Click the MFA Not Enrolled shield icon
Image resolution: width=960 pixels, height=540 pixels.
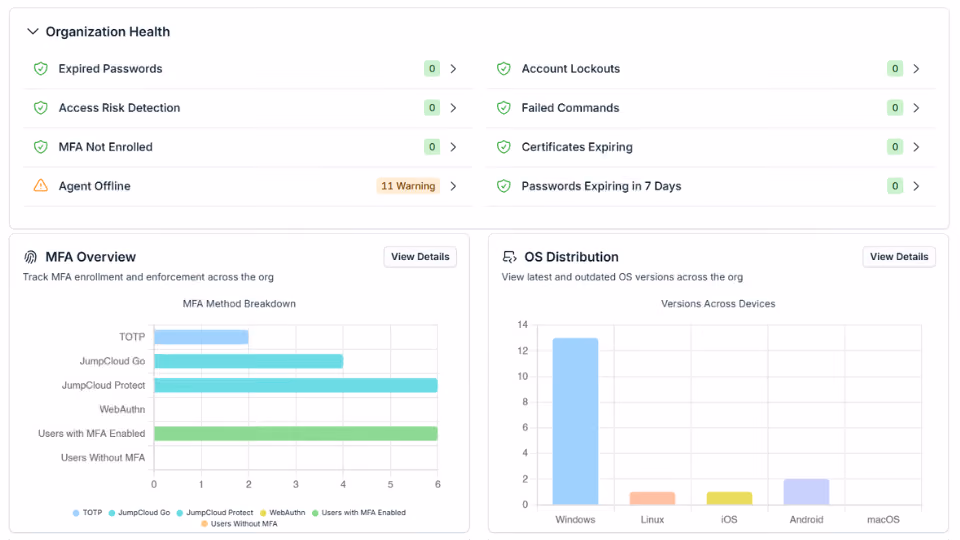point(40,147)
